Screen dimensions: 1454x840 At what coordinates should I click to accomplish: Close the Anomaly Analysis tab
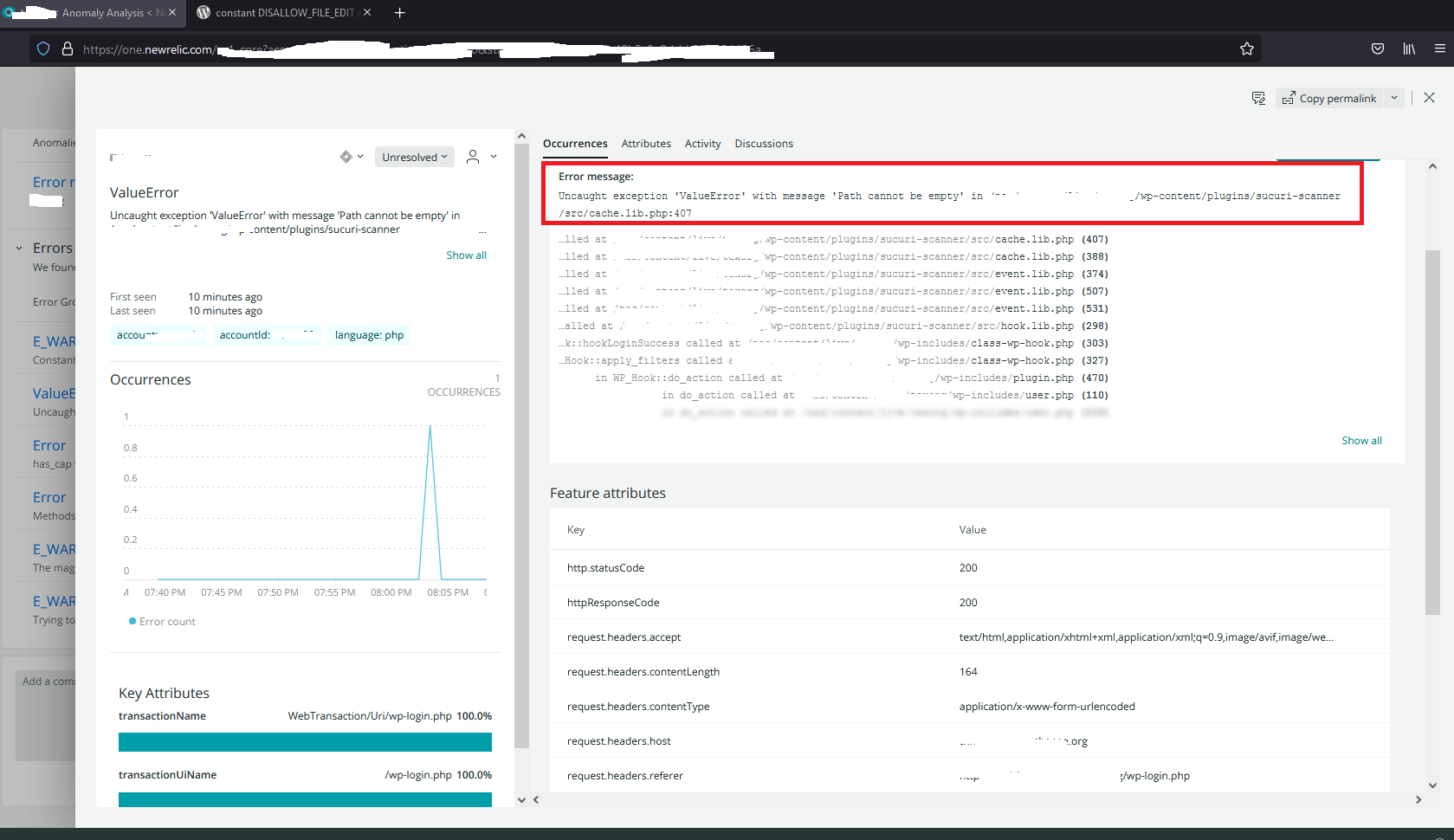[172, 12]
